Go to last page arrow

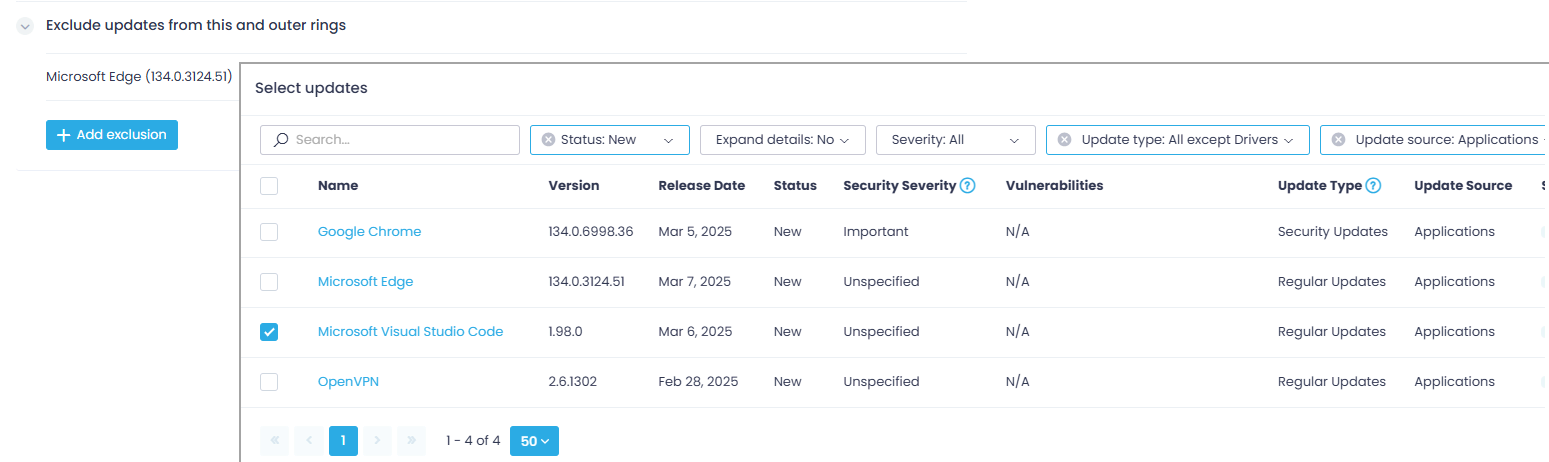point(411,441)
